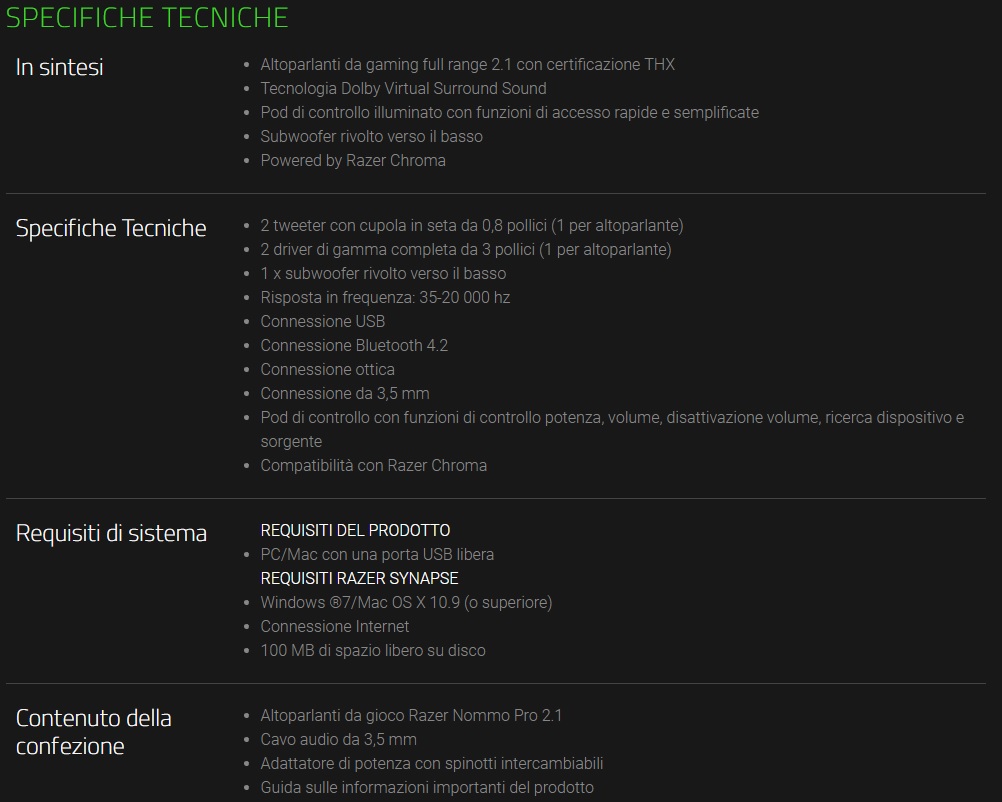Click the "REQUISITI RAZER SYNAPSE" subheading

click(359, 578)
